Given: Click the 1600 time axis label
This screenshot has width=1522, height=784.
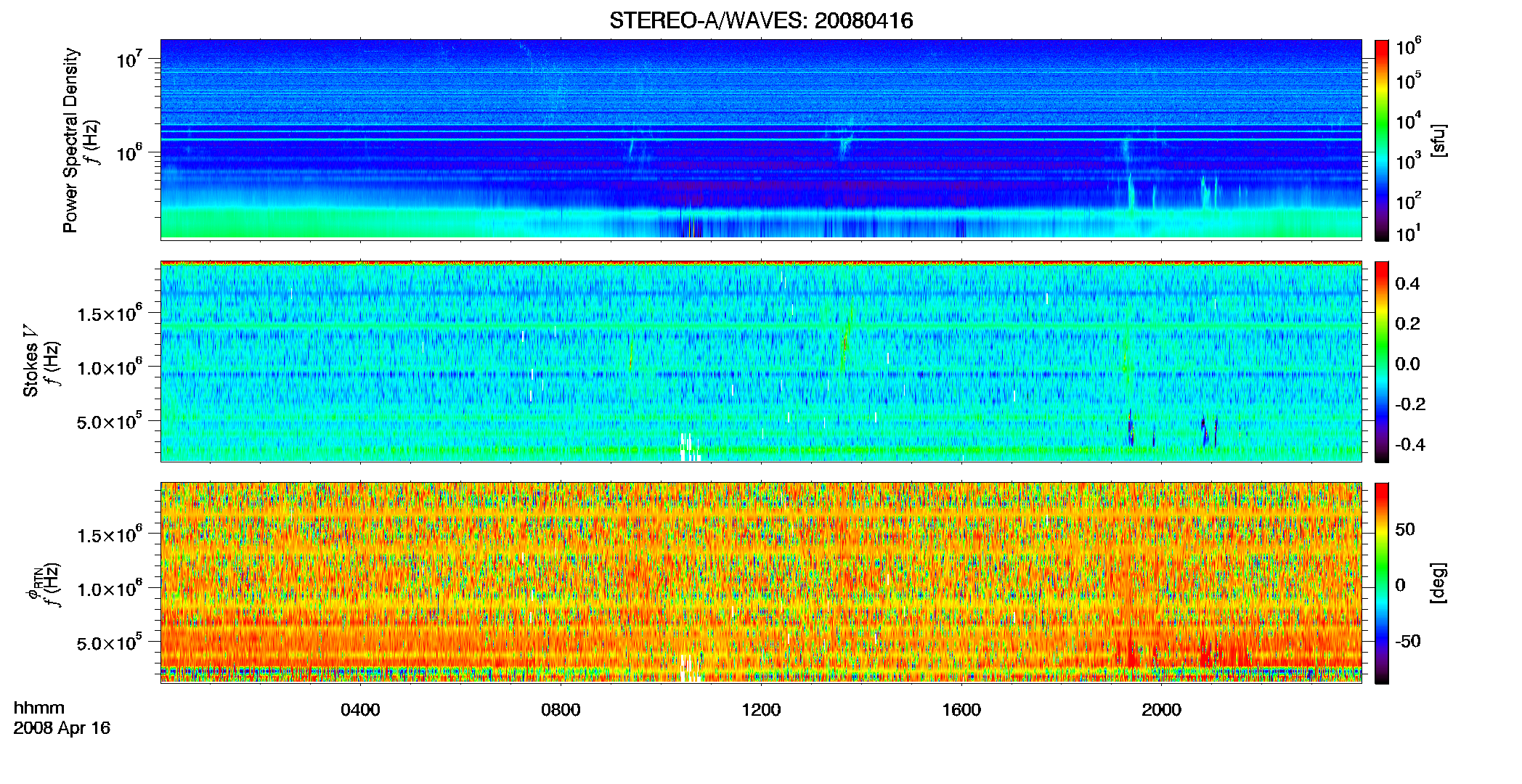Looking at the screenshot, I should [961, 709].
